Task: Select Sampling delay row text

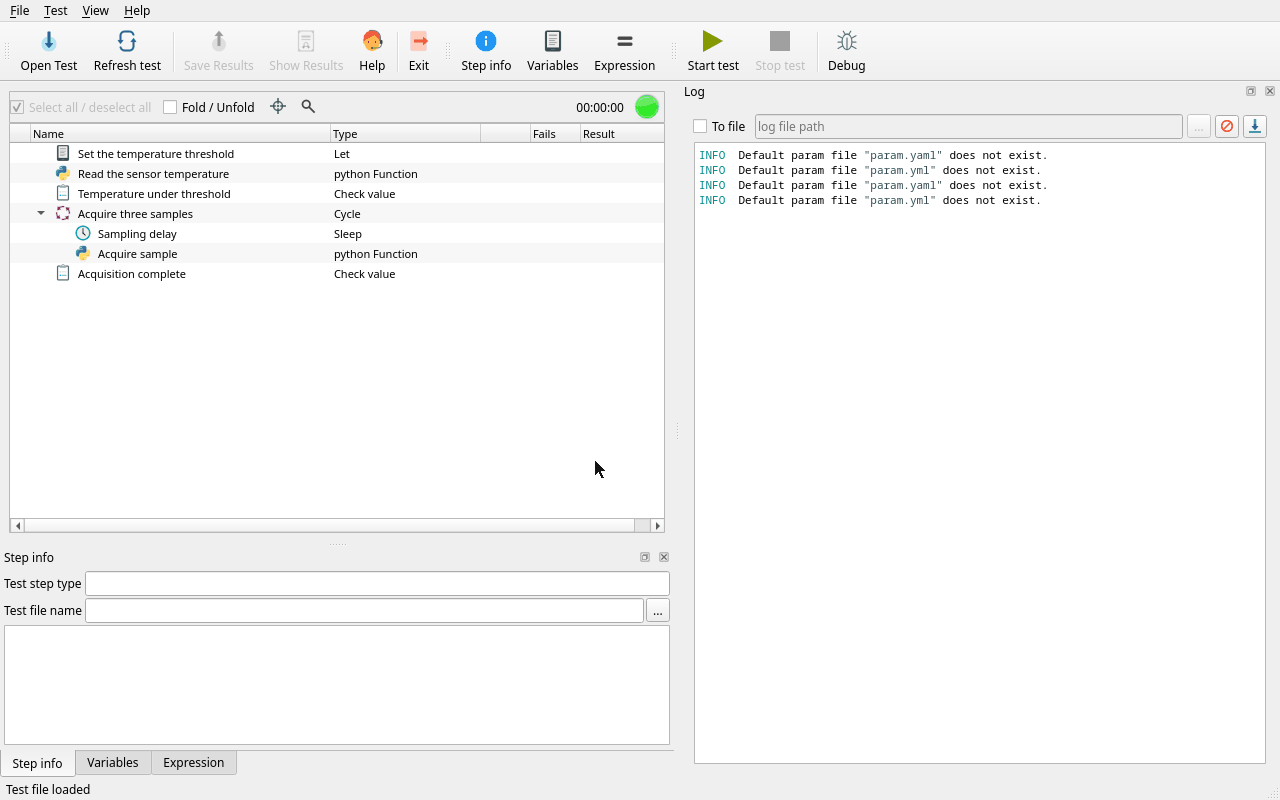Action: coord(137,233)
